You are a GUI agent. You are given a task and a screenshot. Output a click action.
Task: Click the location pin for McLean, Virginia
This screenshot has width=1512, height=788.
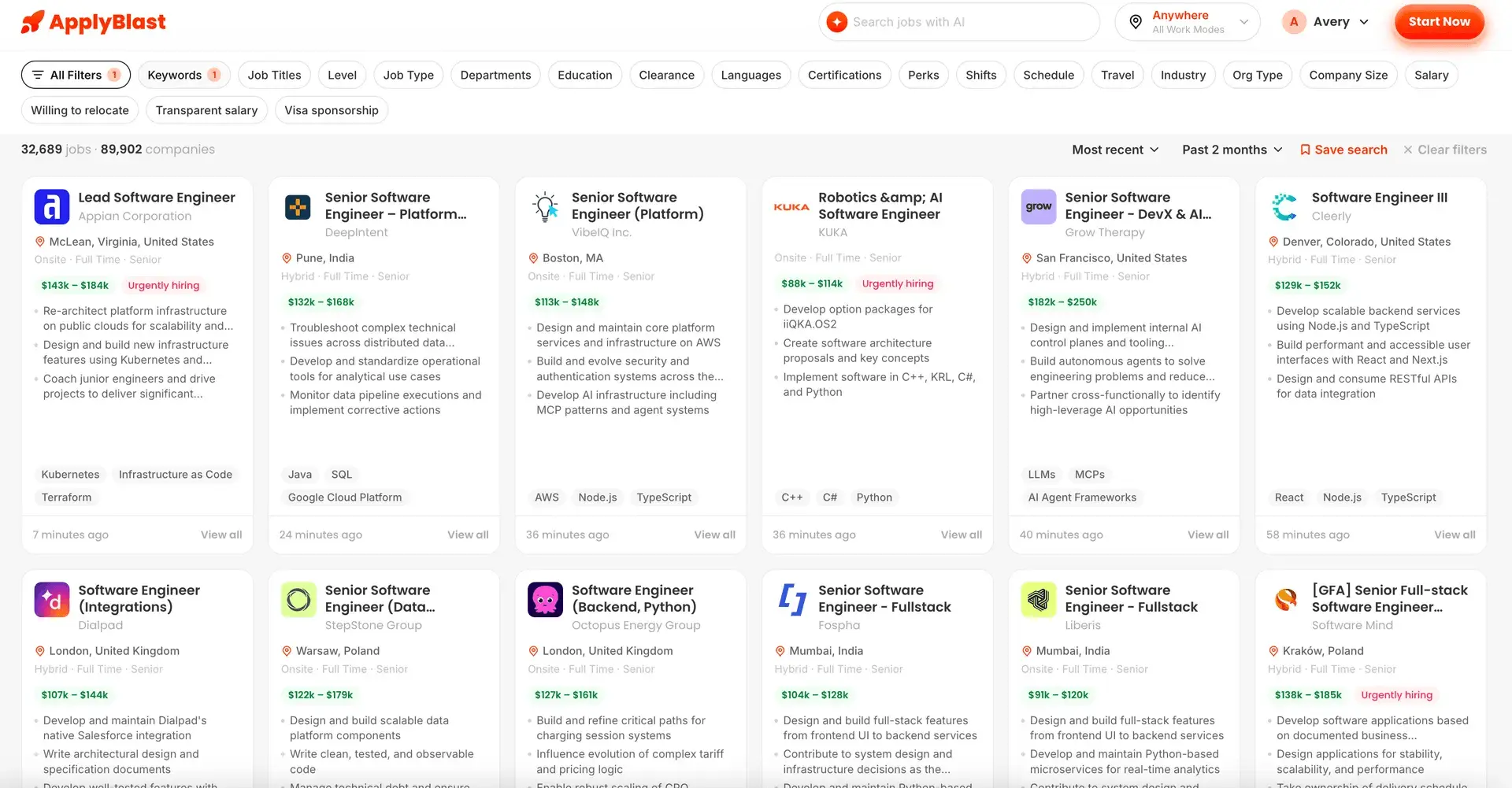click(39, 242)
